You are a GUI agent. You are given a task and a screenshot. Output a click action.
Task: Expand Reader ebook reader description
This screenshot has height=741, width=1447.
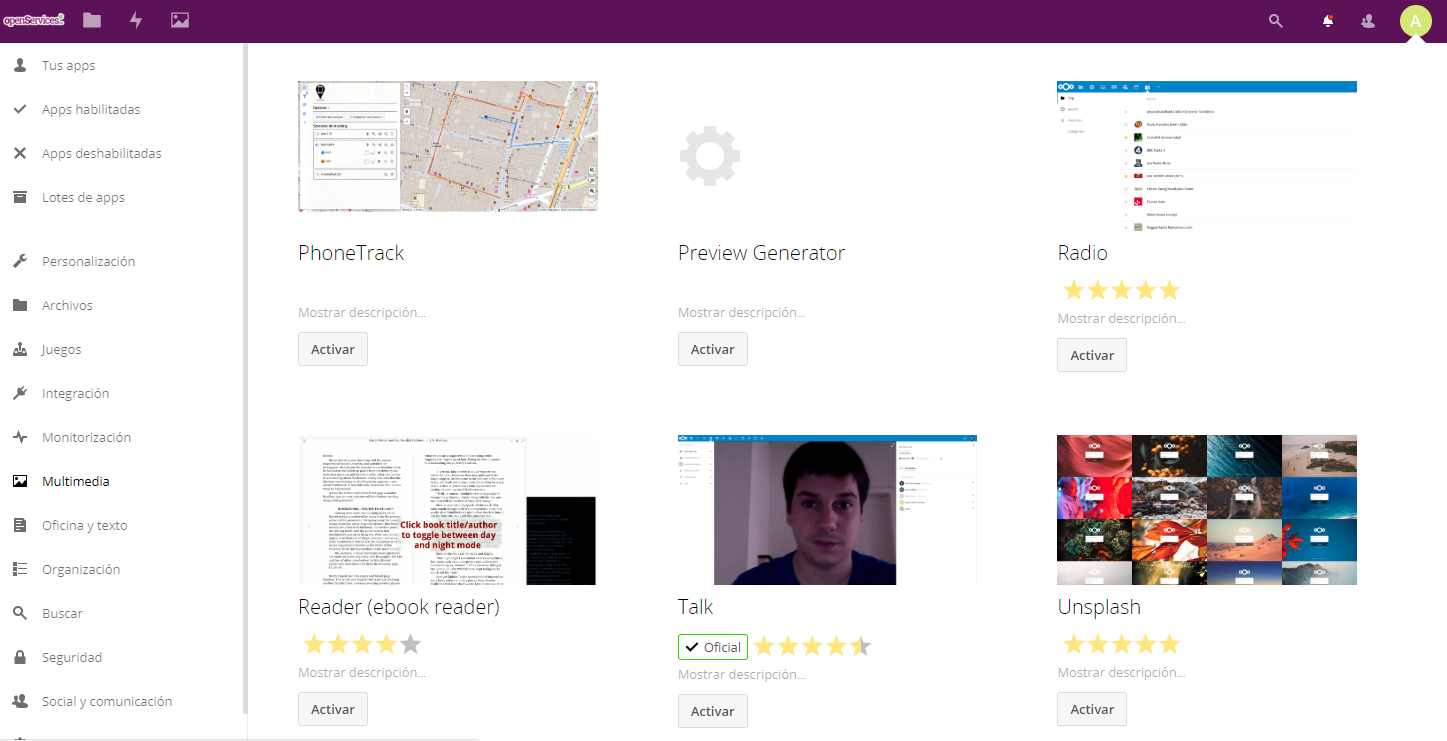(x=361, y=673)
